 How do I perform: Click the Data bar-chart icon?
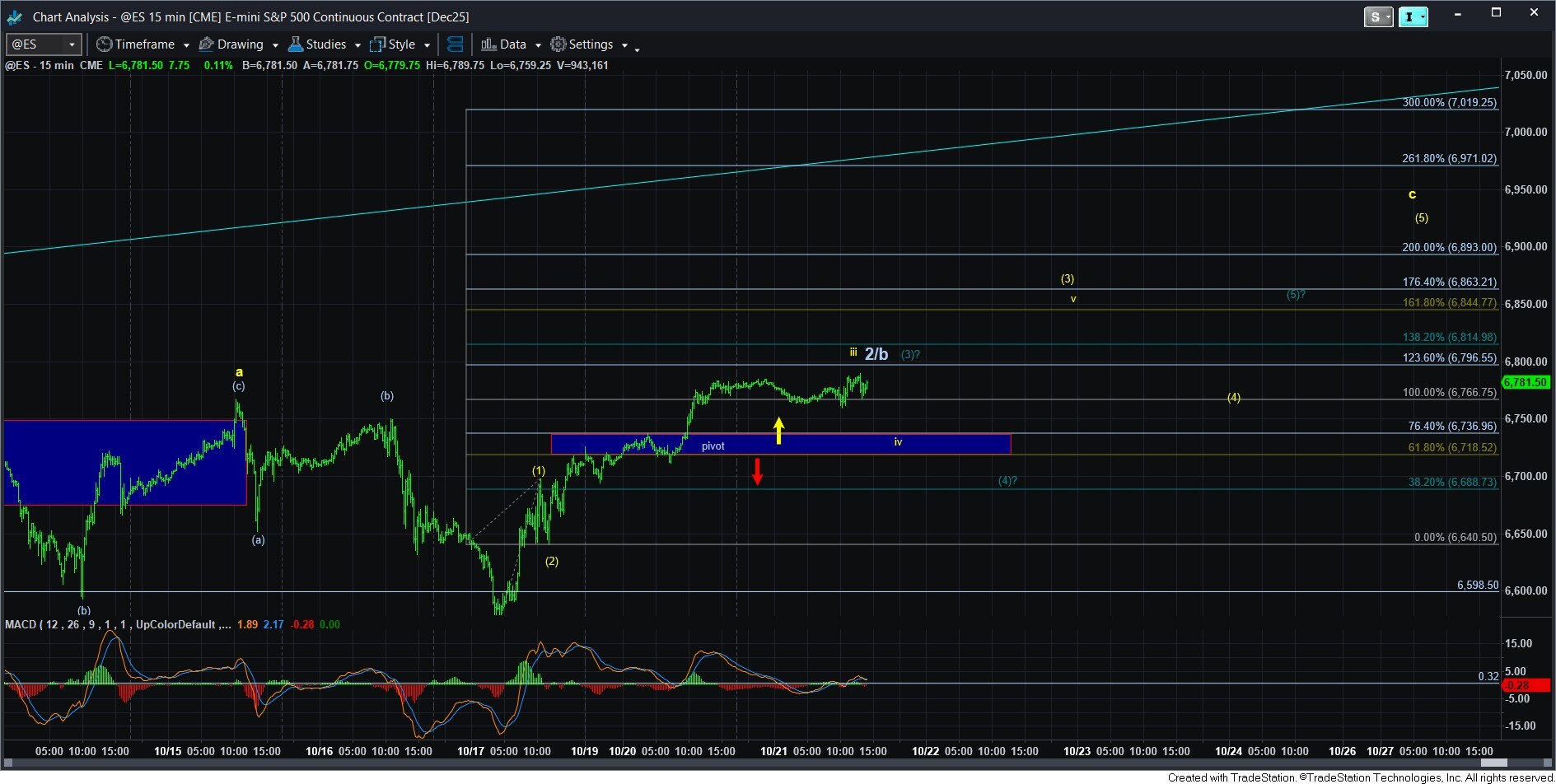pyautogui.click(x=488, y=44)
